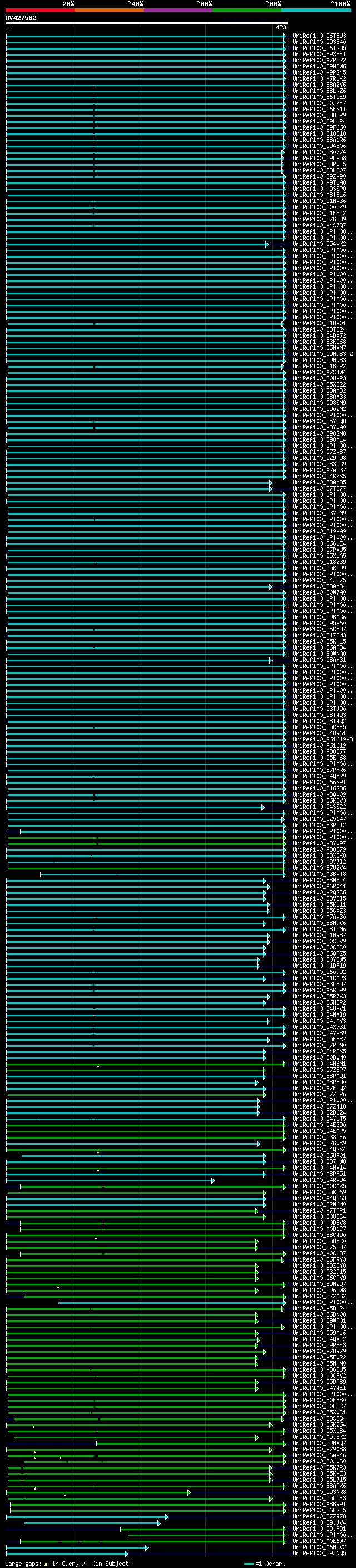Select the UniRef100_B9S8E1 entry

(319, 54)
